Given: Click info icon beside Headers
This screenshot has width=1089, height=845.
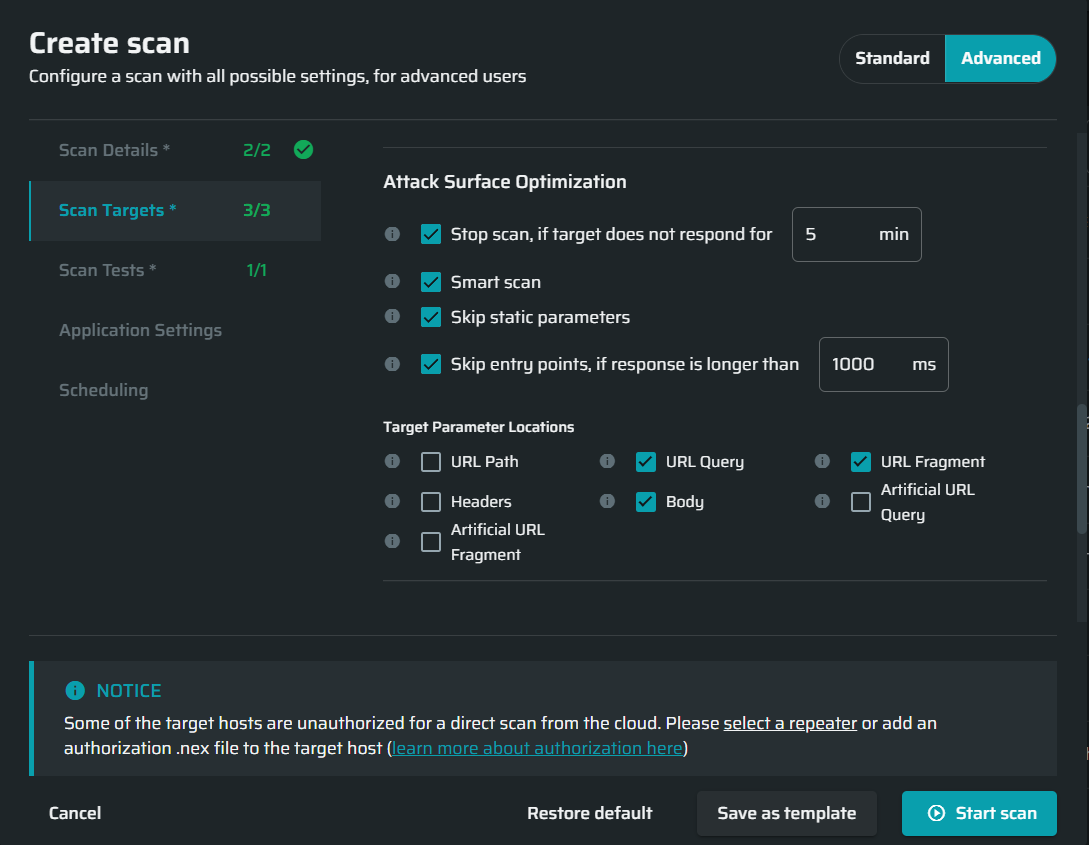Looking at the screenshot, I should (x=392, y=501).
